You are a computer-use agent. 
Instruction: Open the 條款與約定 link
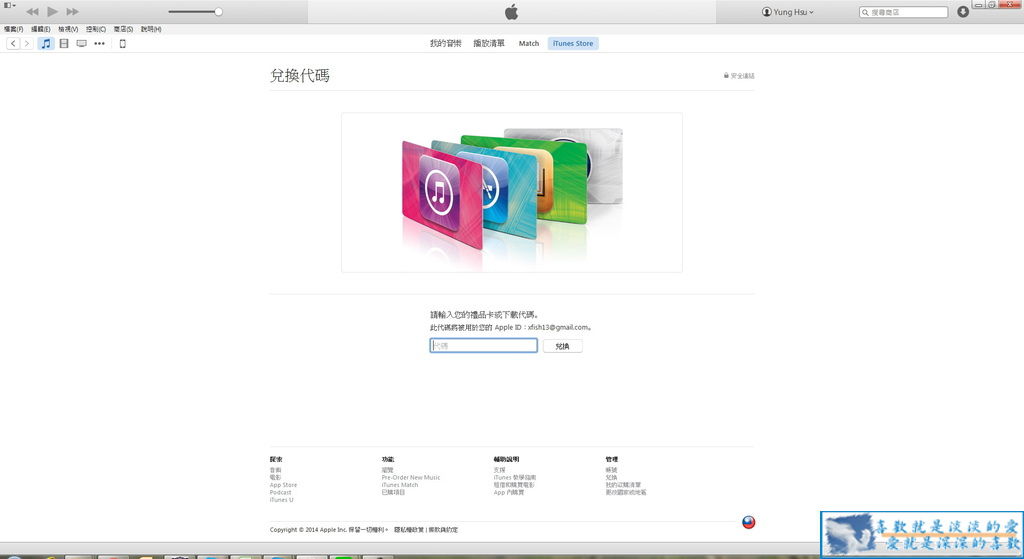[x=443, y=530]
